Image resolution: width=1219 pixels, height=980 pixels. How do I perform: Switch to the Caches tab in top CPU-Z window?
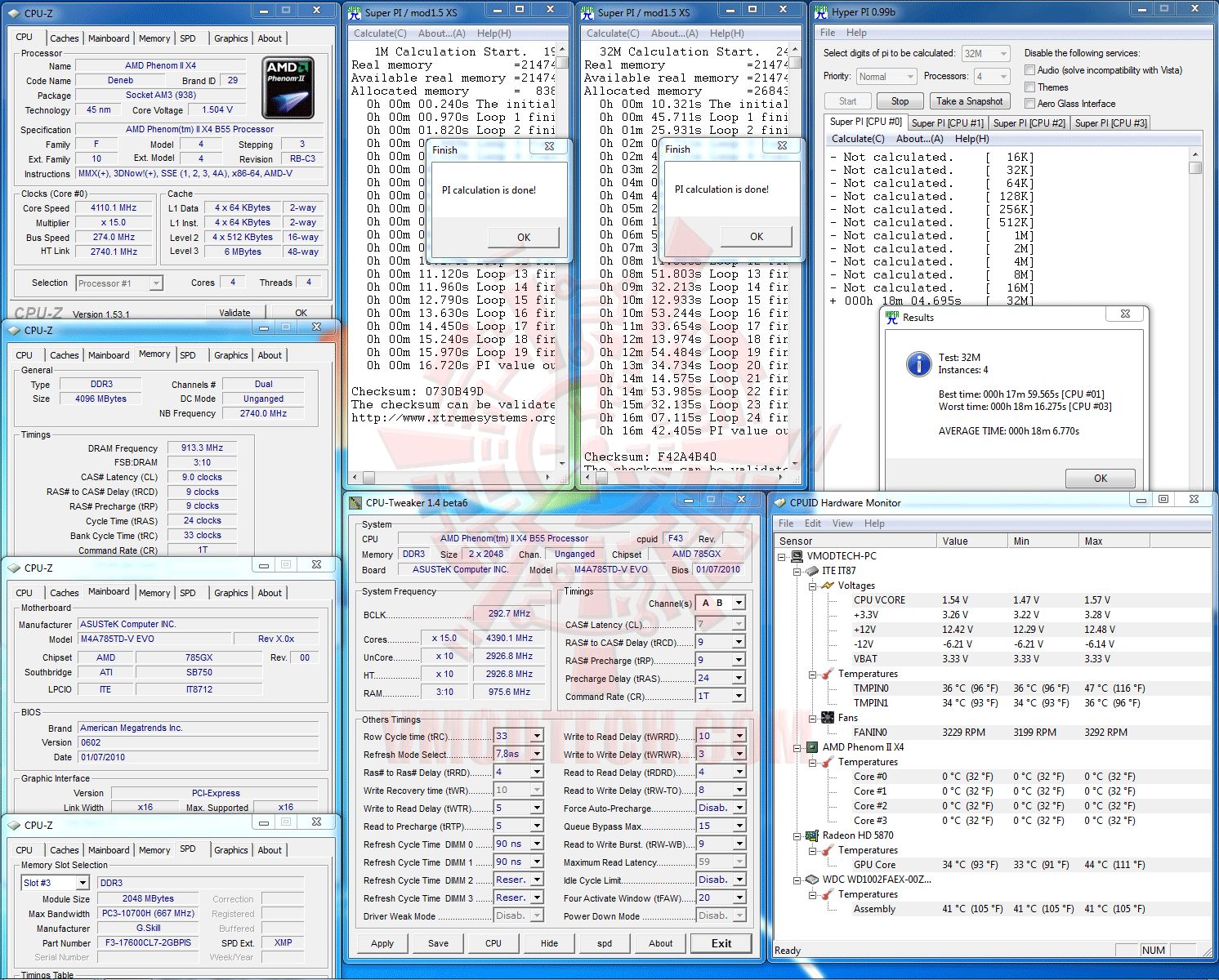[65, 38]
